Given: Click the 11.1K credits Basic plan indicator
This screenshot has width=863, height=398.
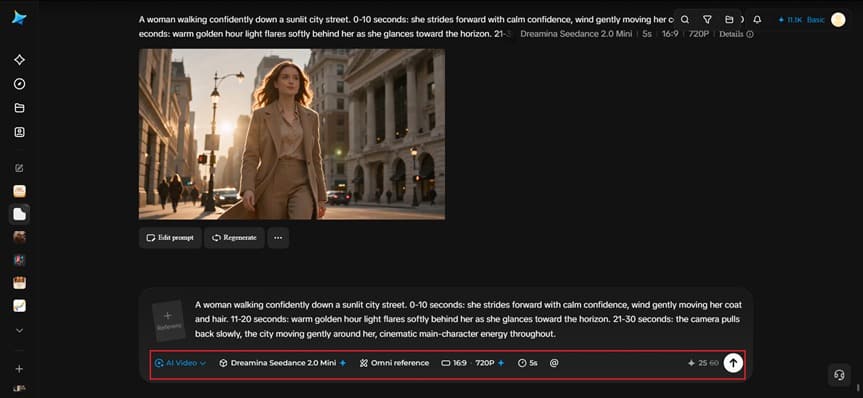Looking at the screenshot, I should pyautogui.click(x=801, y=20).
